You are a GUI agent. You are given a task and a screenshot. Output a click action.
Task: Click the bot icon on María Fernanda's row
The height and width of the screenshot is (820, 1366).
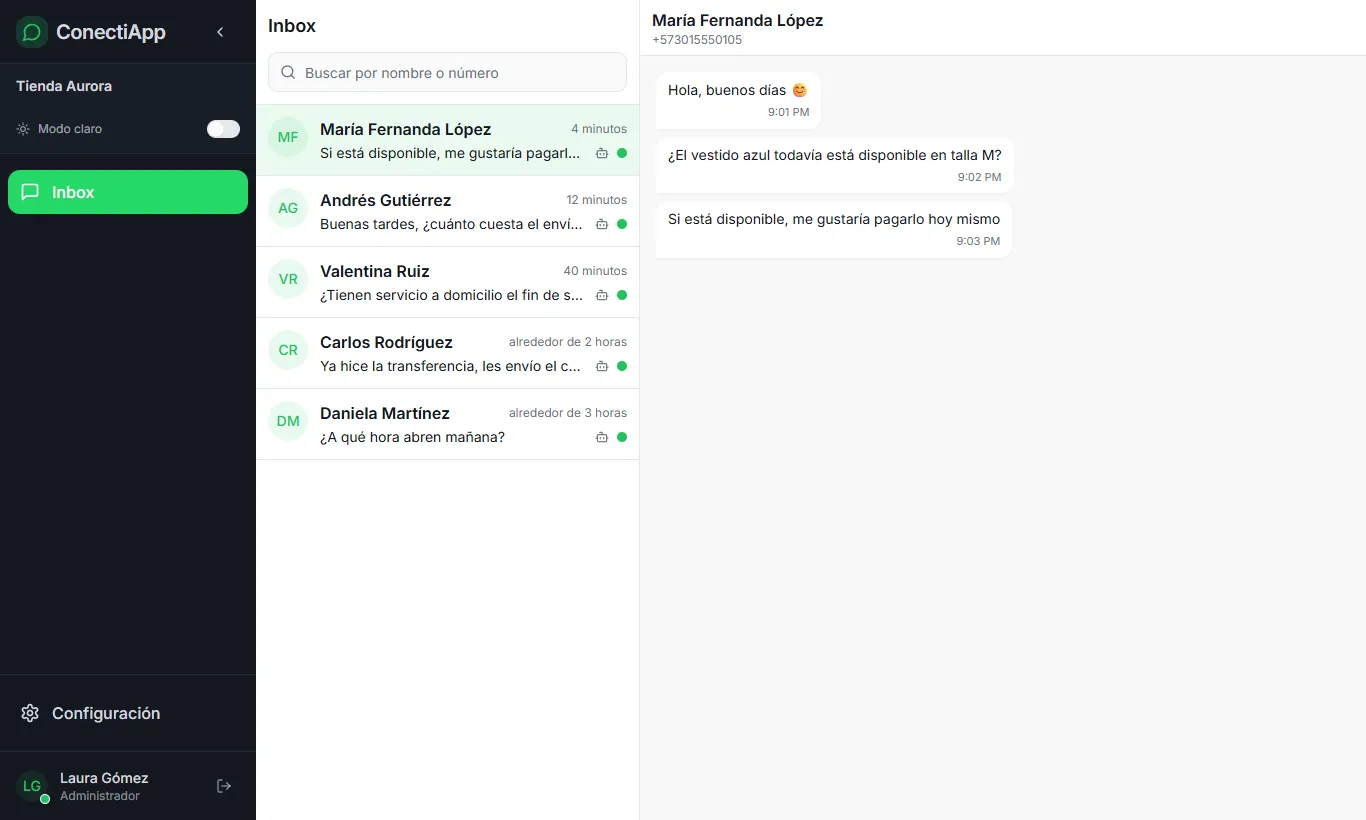point(602,153)
